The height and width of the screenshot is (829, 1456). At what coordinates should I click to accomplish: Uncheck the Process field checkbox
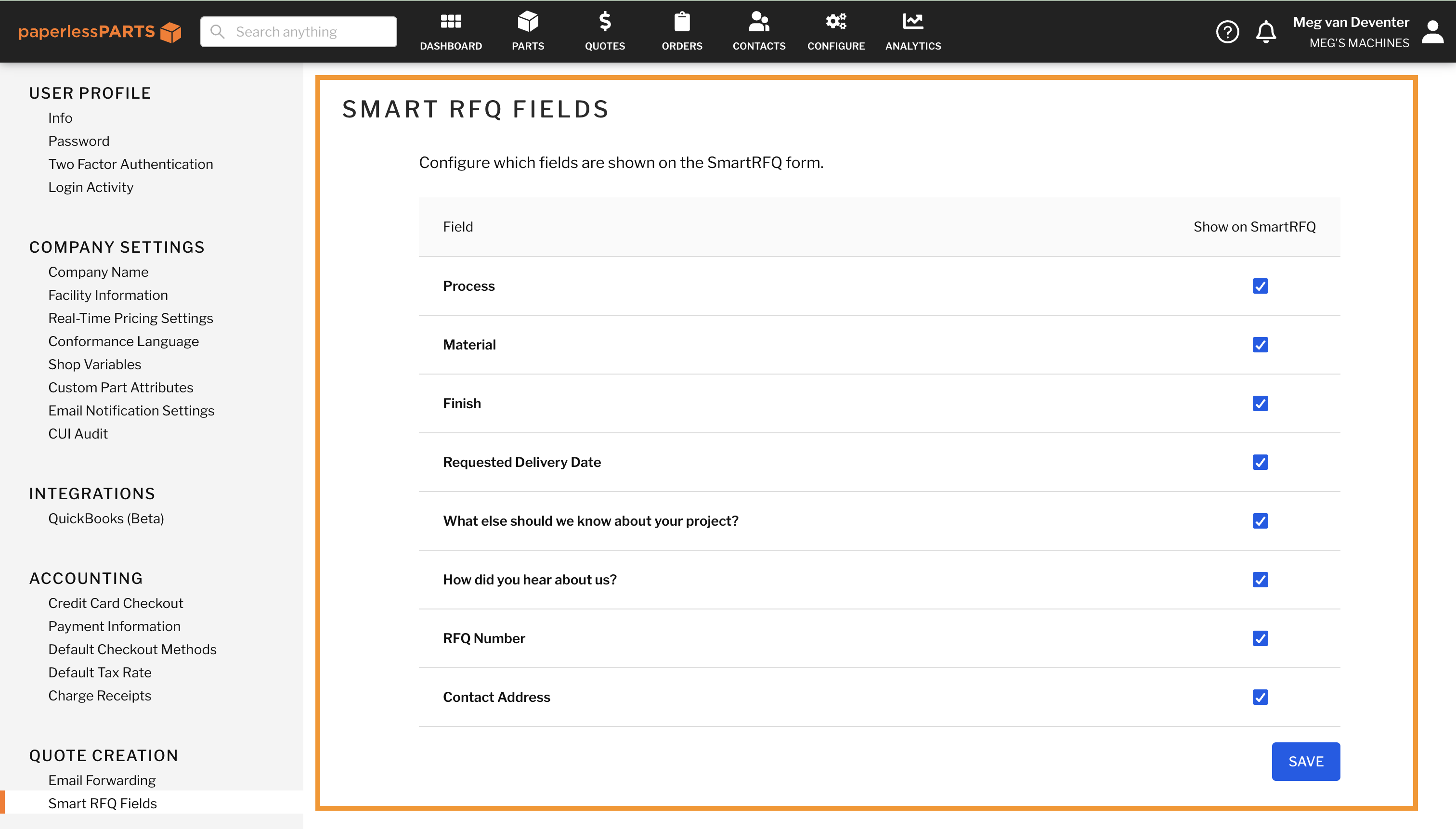coord(1260,286)
